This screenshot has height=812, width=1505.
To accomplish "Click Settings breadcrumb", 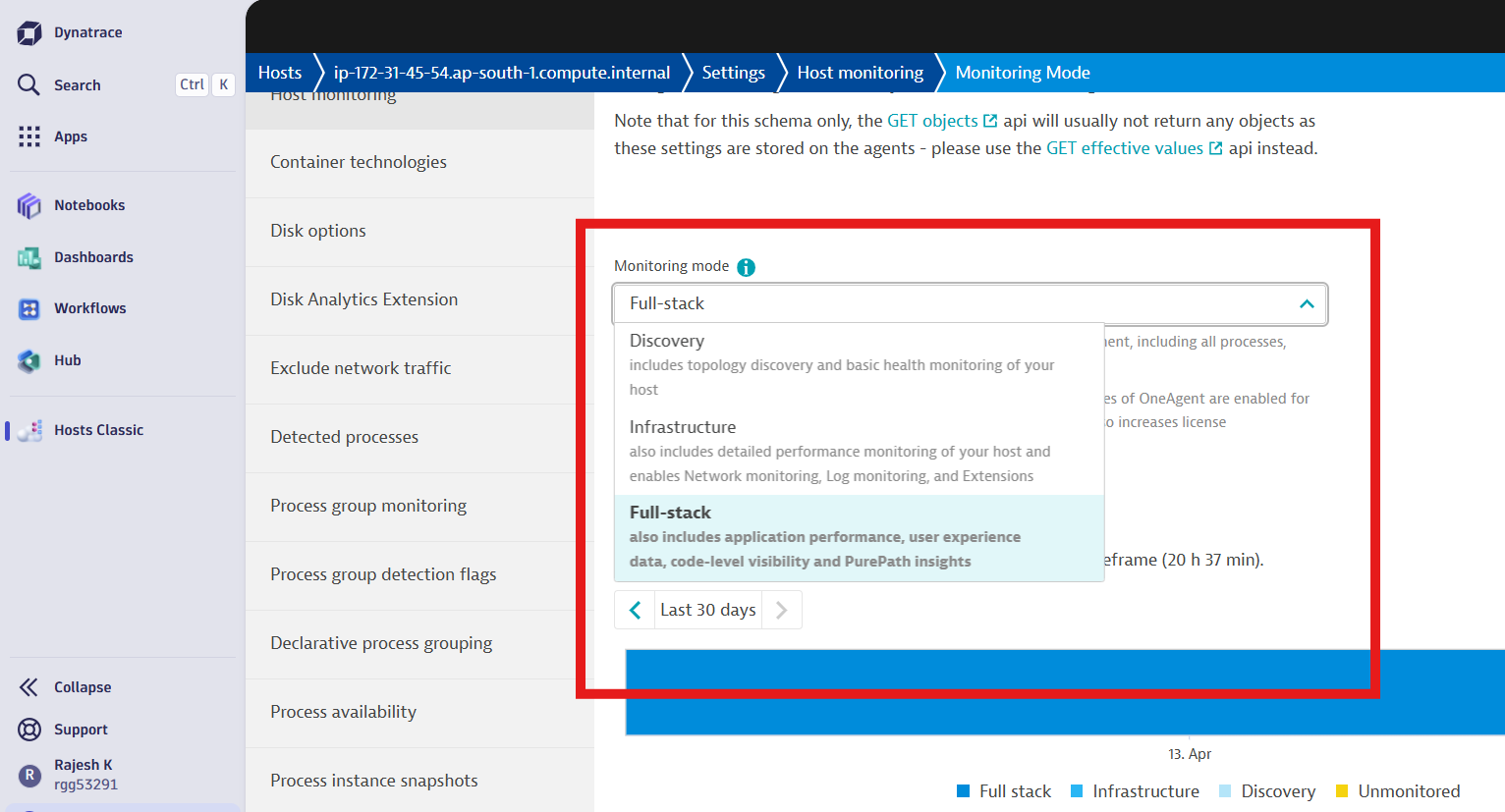I will click(733, 73).
